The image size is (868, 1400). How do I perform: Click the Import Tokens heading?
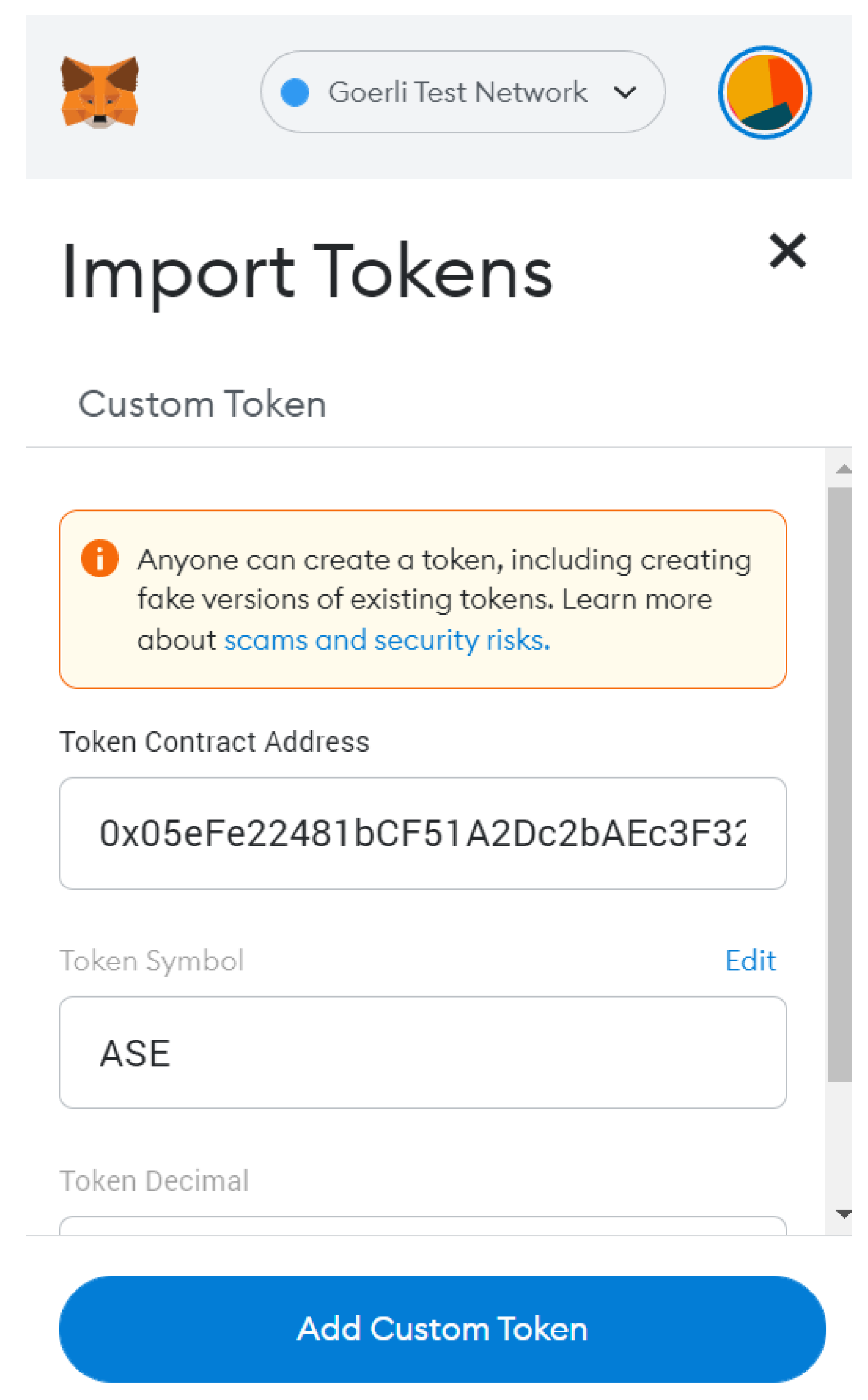(x=307, y=272)
